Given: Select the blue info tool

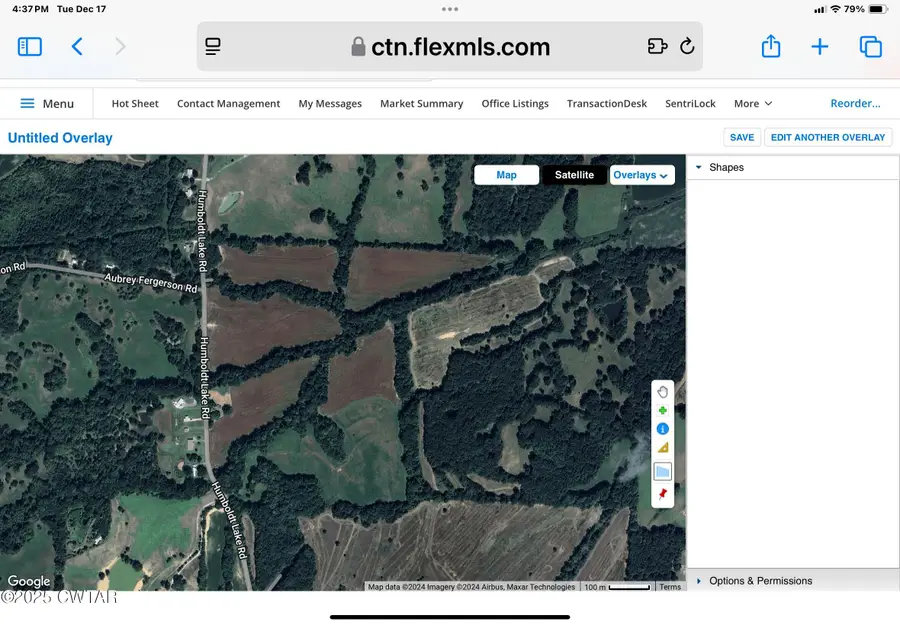Looking at the screenshot, I should point(662,428).
